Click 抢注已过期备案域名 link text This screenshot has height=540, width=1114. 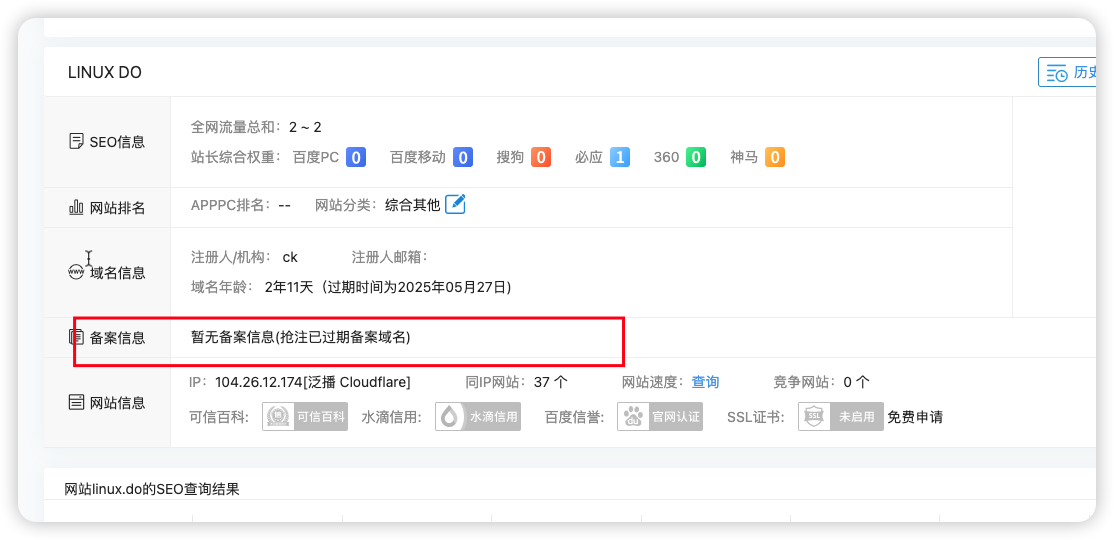pyautogui.click(x=343, y=338)
